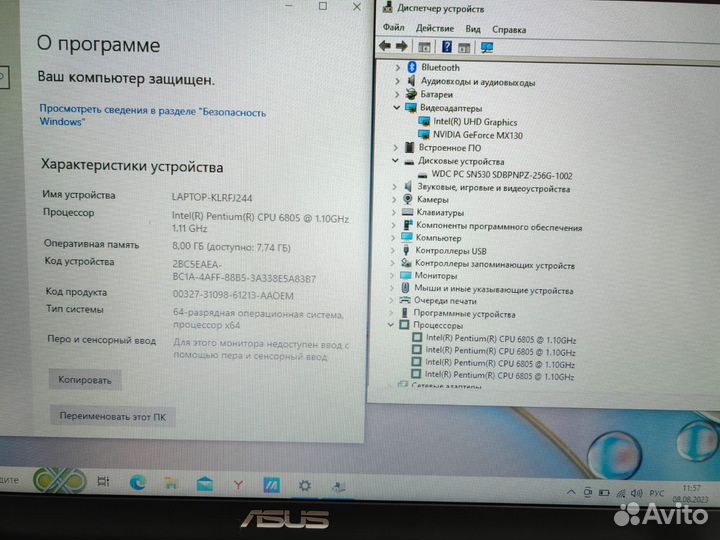The width and height of the screenshot is (720, 540).
Task: Expand the Камеры category
Action: pos(394,200)
